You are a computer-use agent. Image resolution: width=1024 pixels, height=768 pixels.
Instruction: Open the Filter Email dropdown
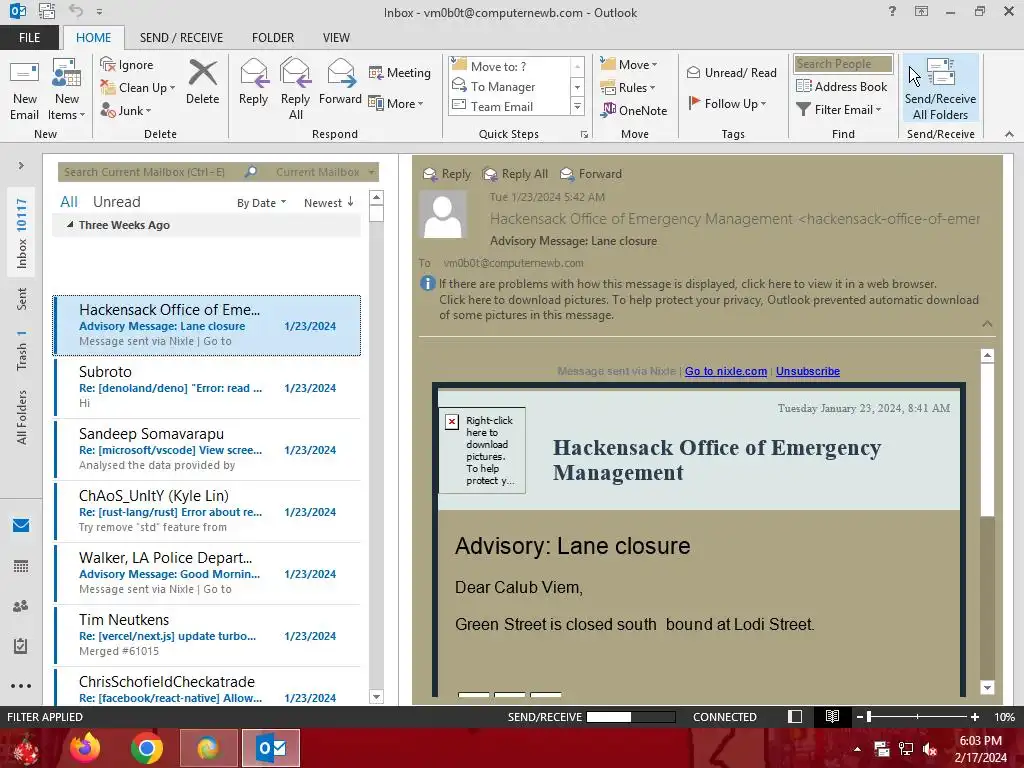tap(839, 110)
